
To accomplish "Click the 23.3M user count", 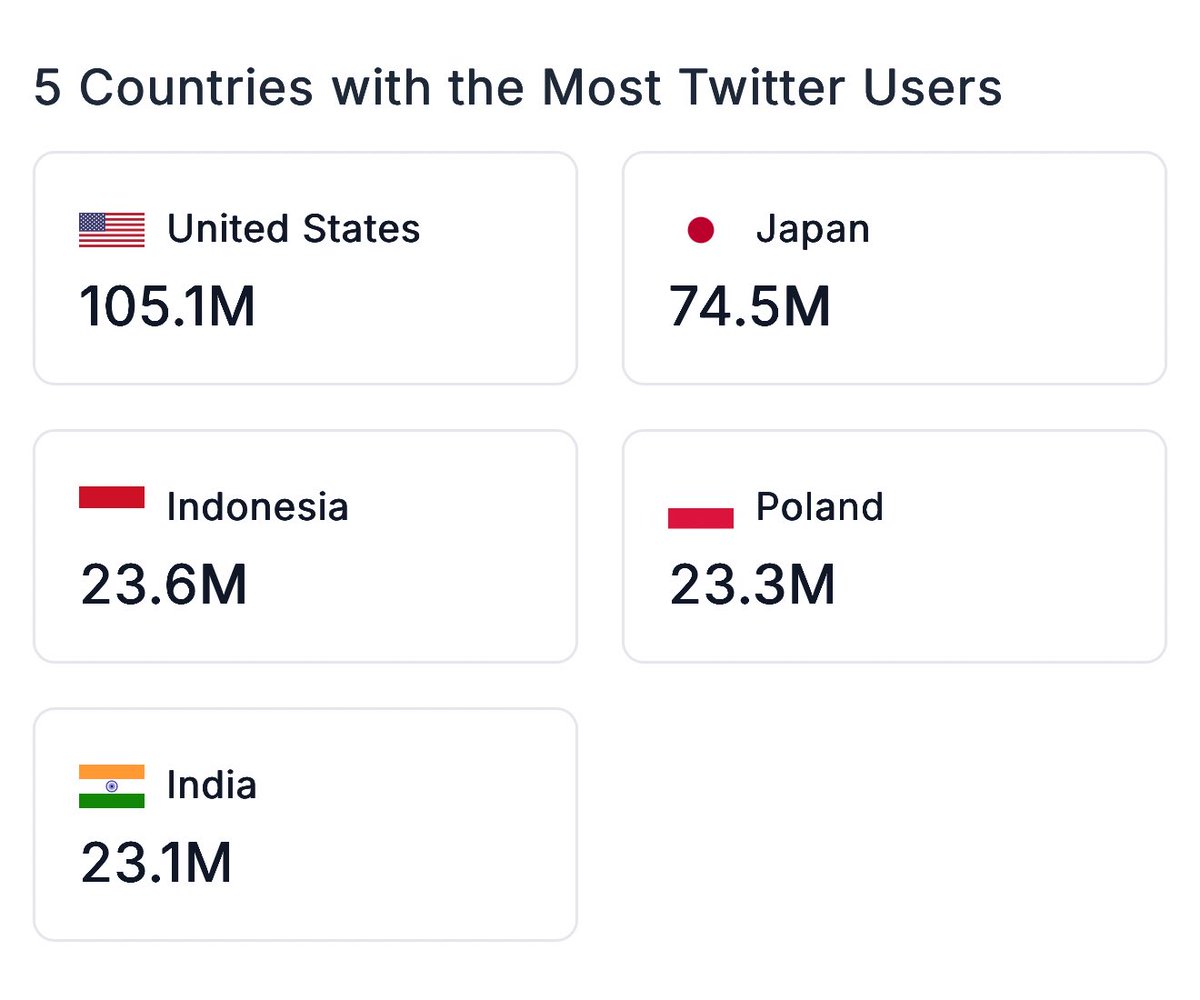I will (752, 584).
